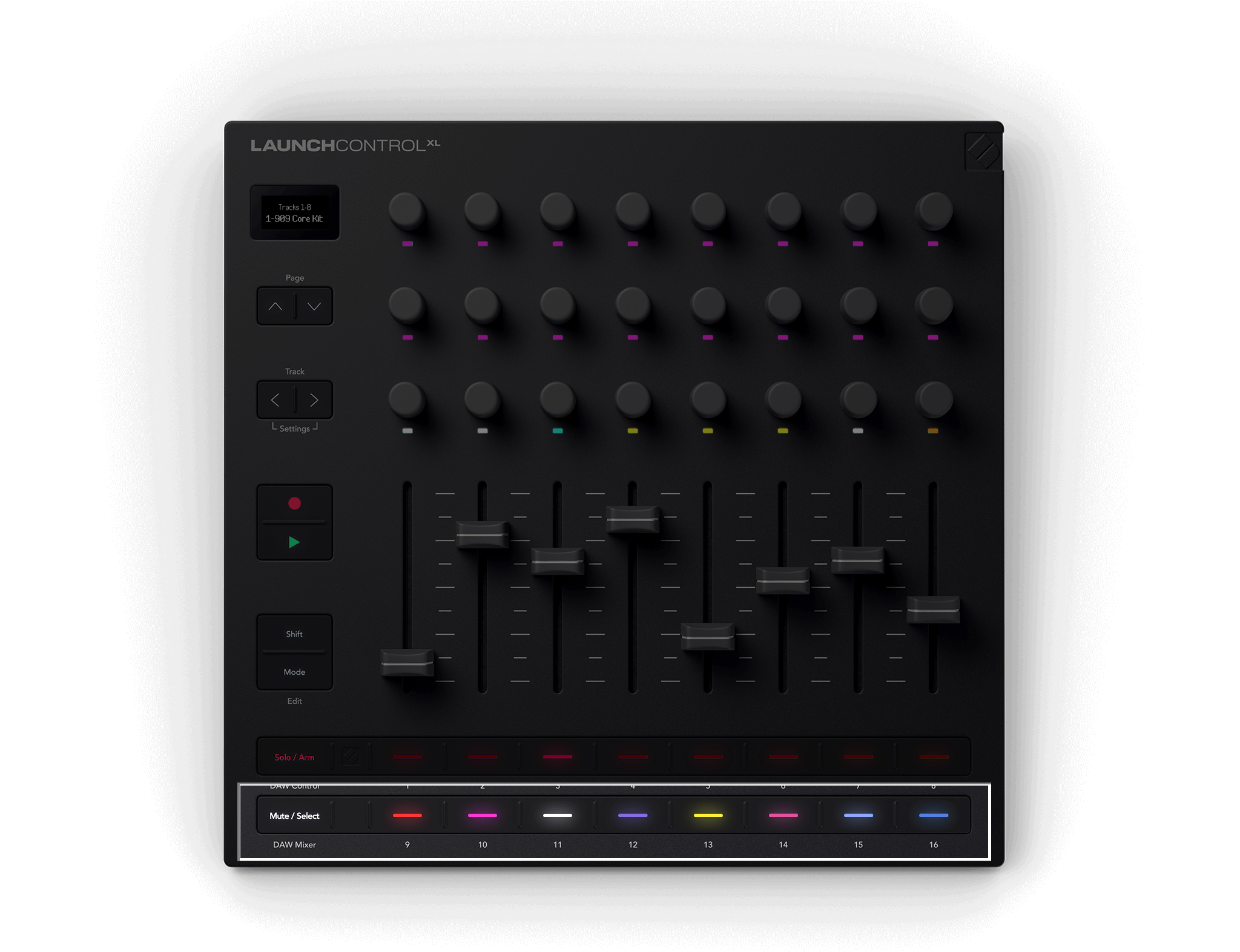The width and height of the screenshot is (1240, 952).
Task: Click the Page down arrow
Action: [x=314, y=306]
